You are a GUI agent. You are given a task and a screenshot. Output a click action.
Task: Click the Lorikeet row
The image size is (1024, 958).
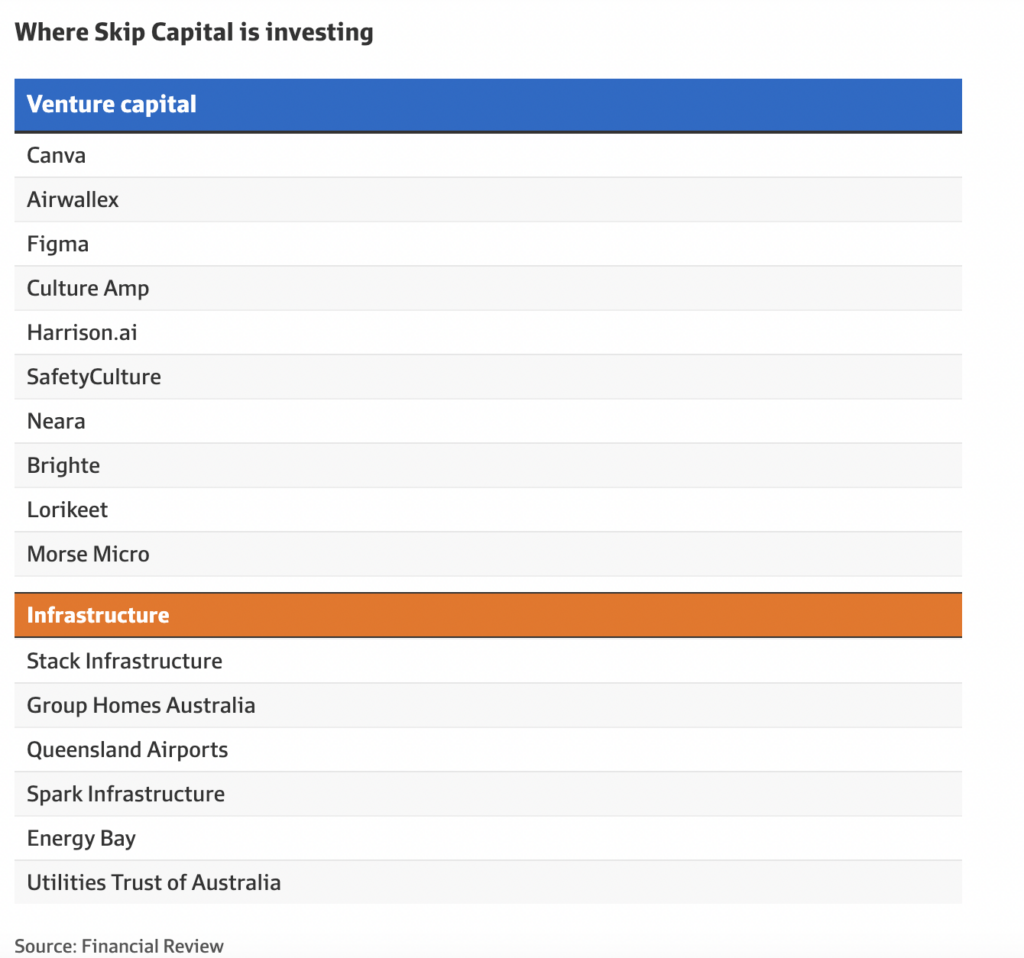click(x=67, y=509)
